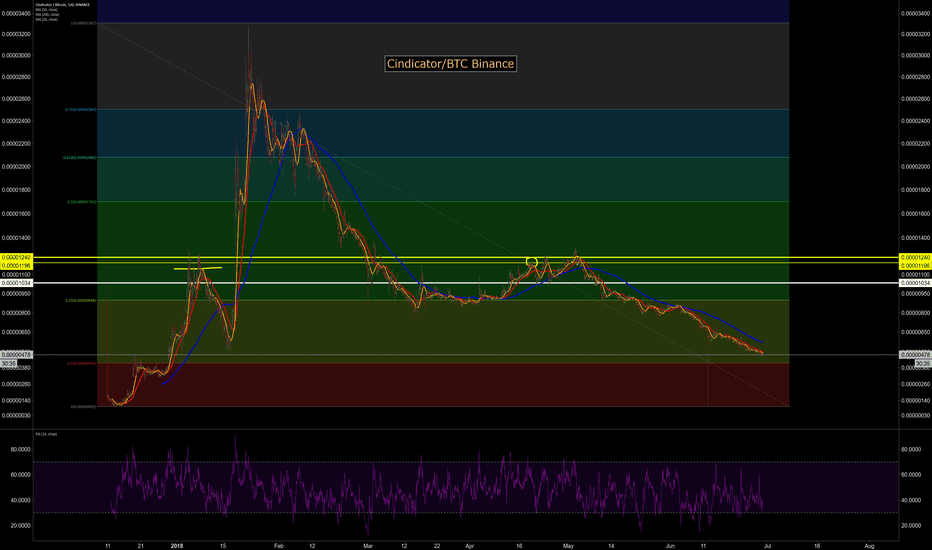Image resolution: width=932 pixels, height=550 pixels.
Task: Select the RSI (14, close) indicator label
Action: (46, 434)
